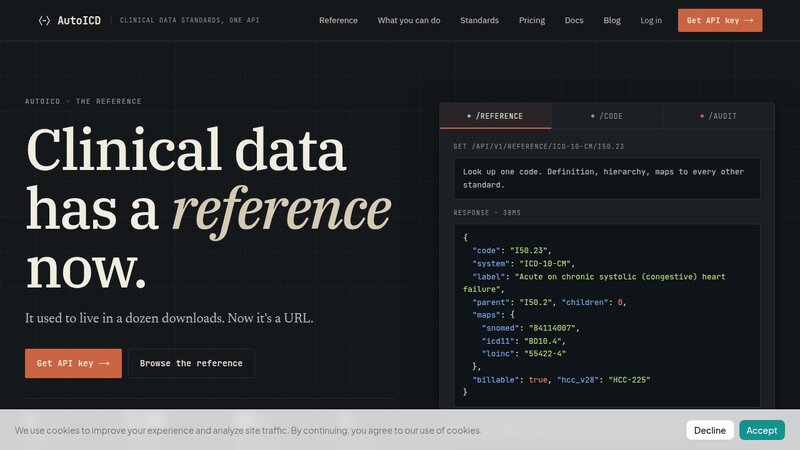This screenshot has width=800, height=450.
Task: Open the AutoICD home text link
Action: [79, 20]
